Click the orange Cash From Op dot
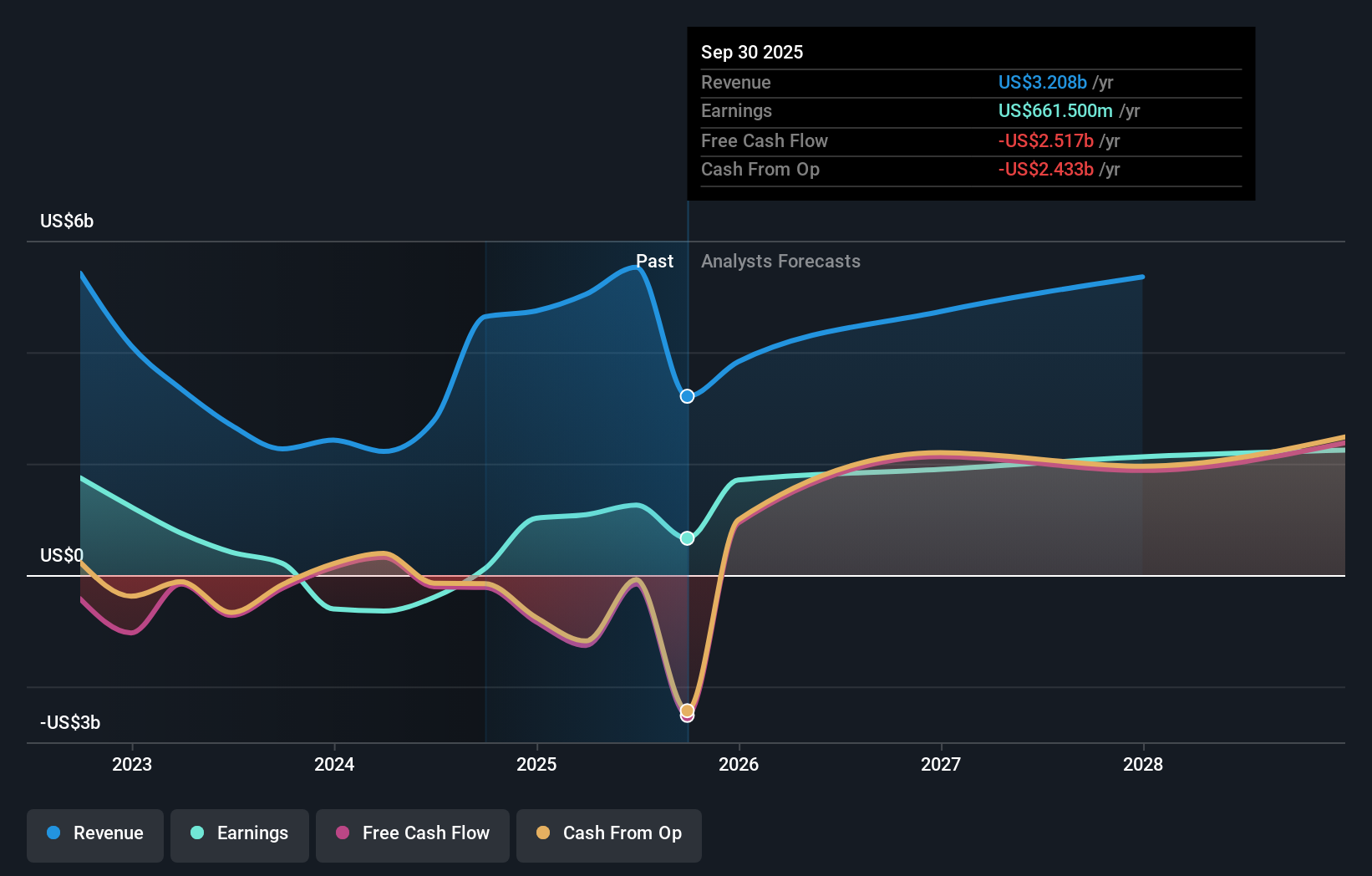The height and width of the screenshot is (876, 1372). pyautogui.click(x=542, y=834)
